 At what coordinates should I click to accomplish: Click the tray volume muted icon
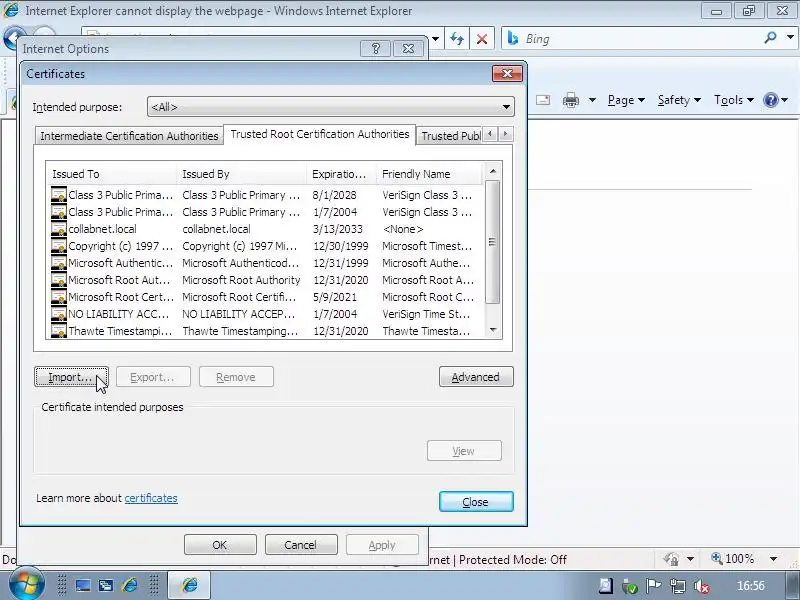(703, 586)
